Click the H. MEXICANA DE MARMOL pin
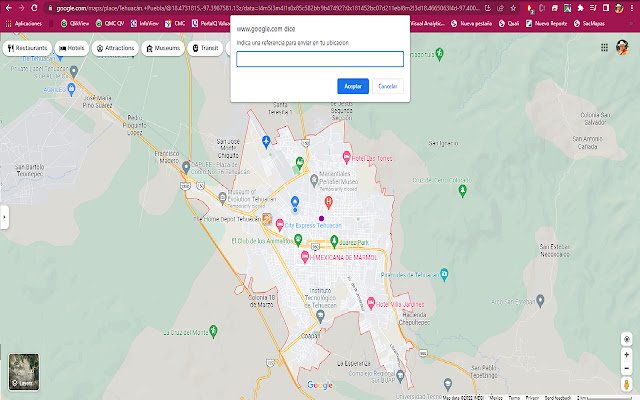 [304, 257]
